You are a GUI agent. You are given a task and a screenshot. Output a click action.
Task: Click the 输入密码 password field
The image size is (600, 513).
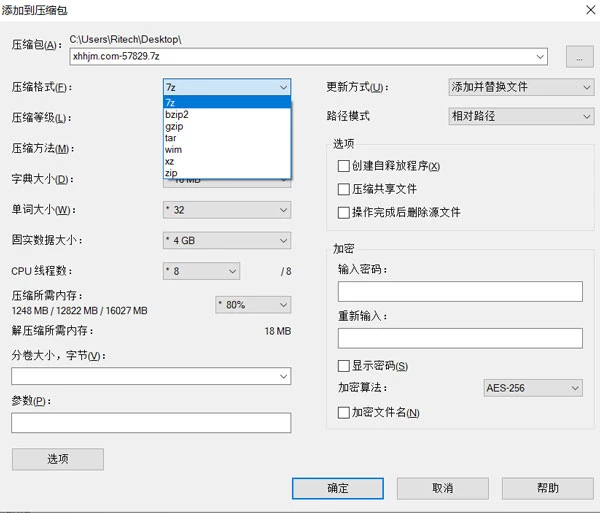click(460, 292)
